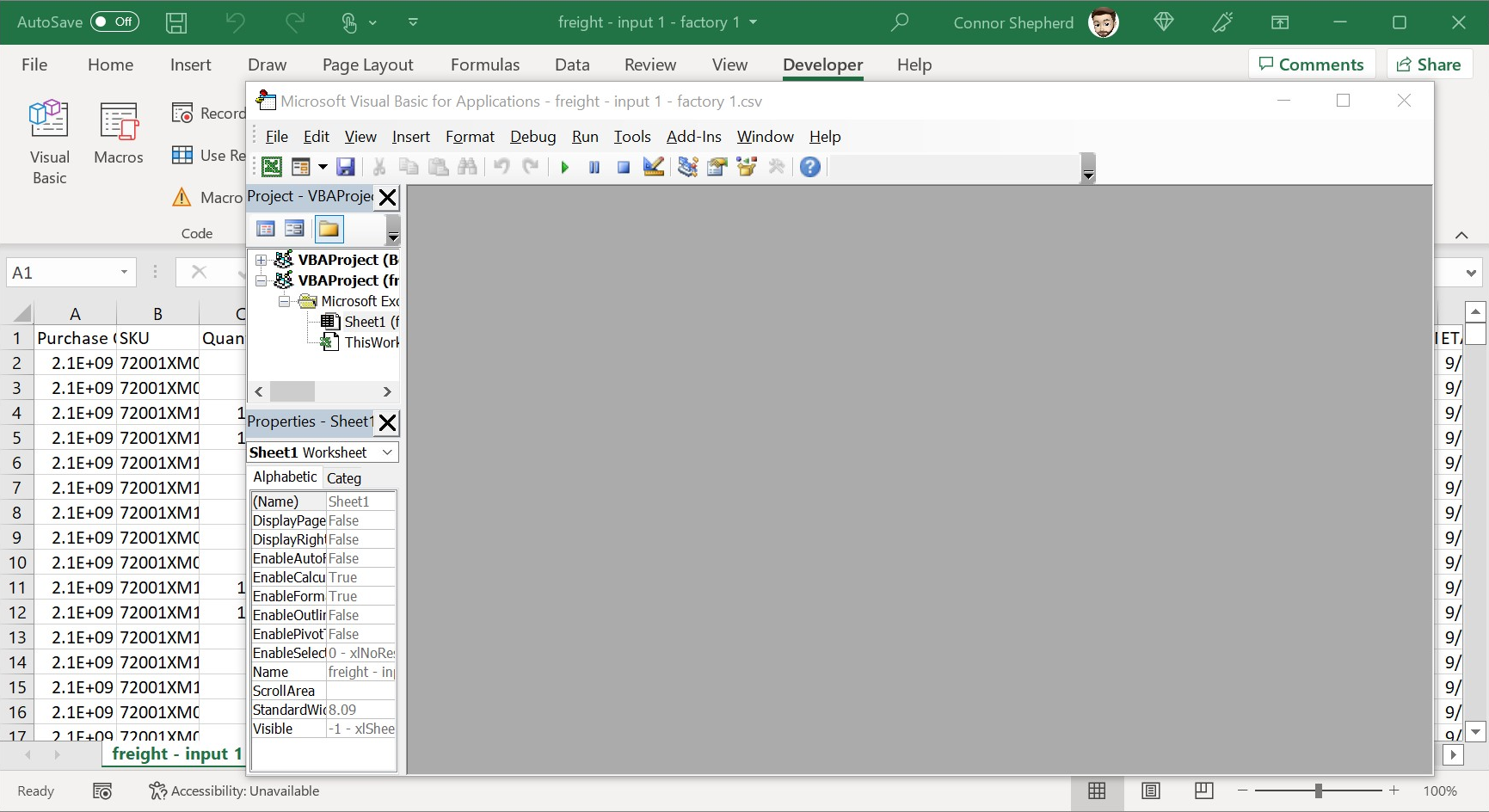Click Share button in Excel
The width and height of the screenshot is (1489, 812).
click(x=1429, y=65)
